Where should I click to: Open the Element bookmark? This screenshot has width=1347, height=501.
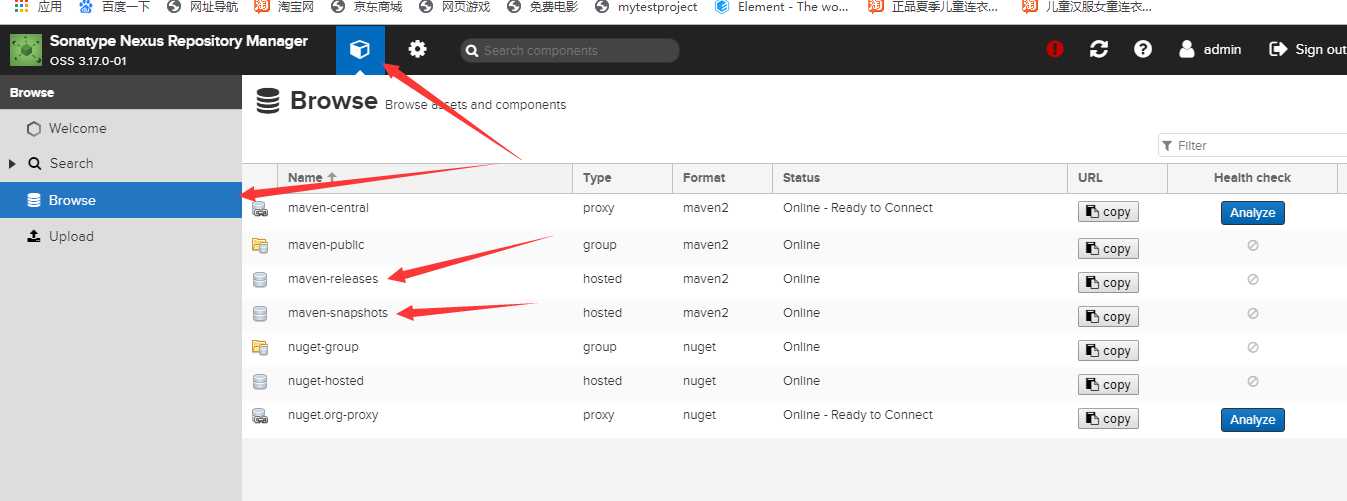coord(782,7)
